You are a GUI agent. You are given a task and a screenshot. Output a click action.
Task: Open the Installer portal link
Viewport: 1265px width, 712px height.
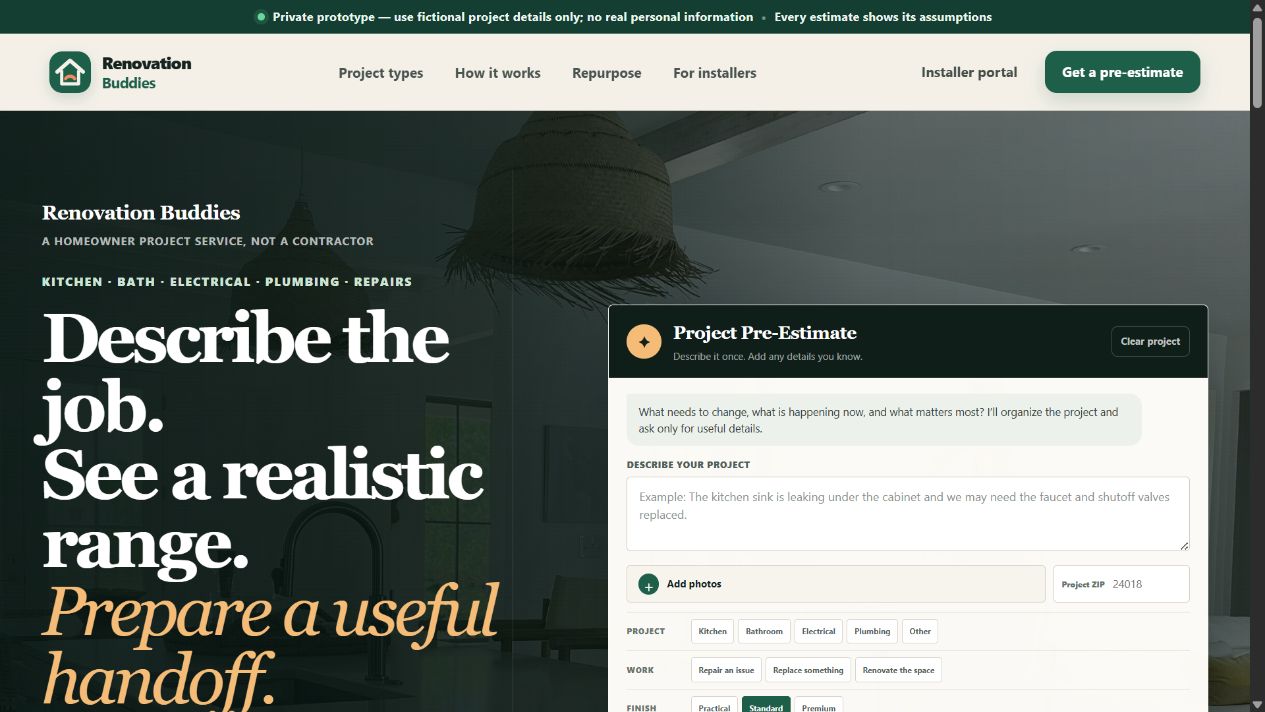(969, 72)
